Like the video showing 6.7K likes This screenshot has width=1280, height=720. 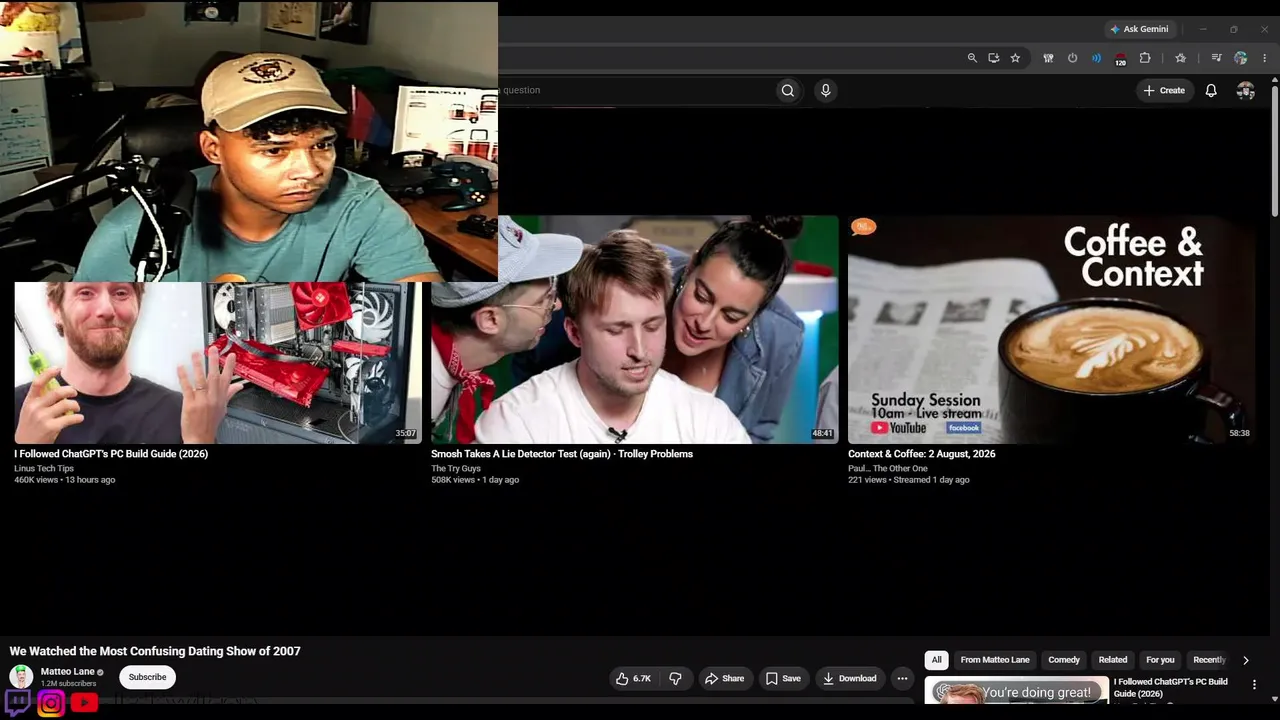tap(633, 678)
